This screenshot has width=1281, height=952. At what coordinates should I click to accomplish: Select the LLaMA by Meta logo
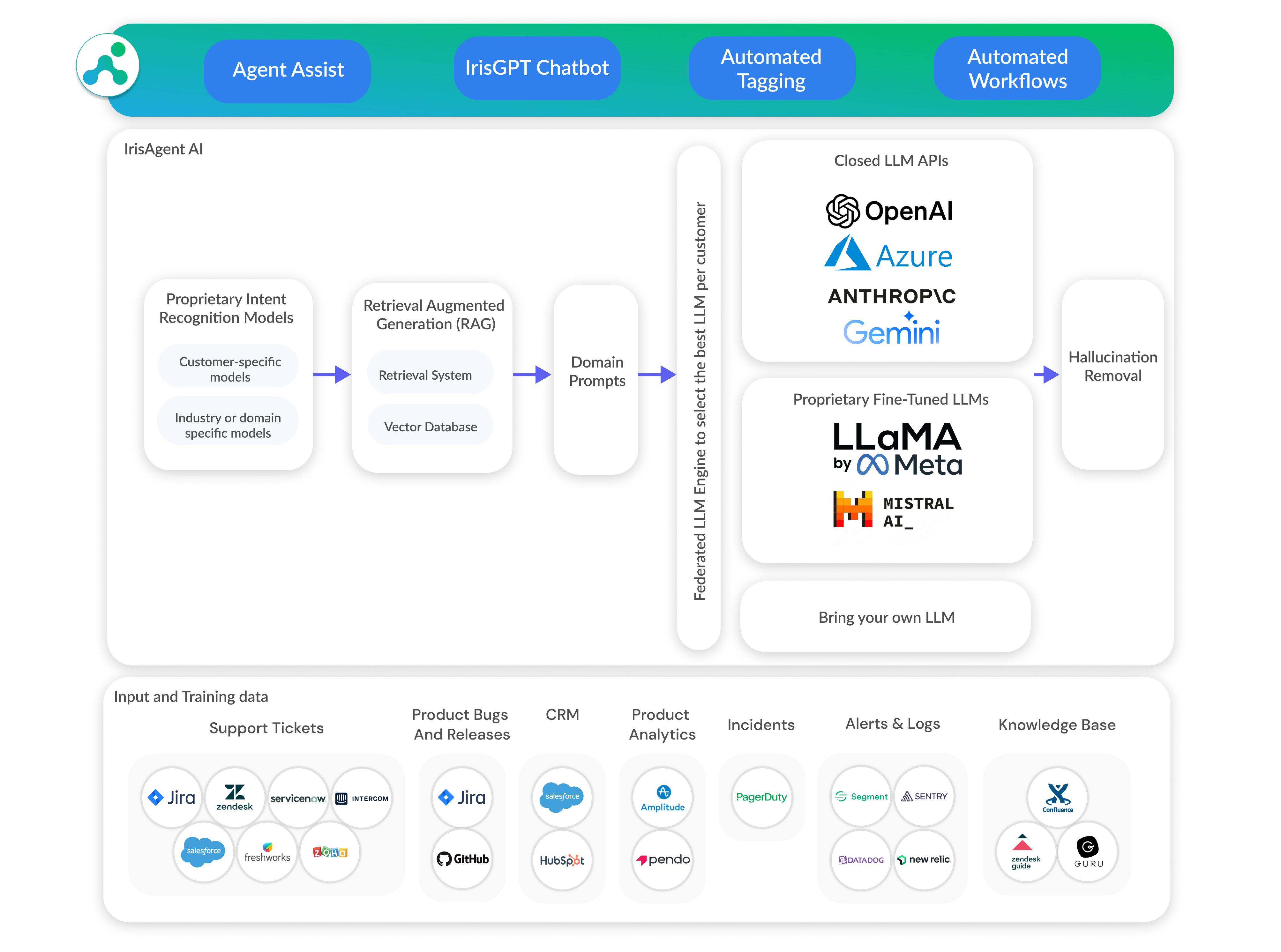click(897, 448)
